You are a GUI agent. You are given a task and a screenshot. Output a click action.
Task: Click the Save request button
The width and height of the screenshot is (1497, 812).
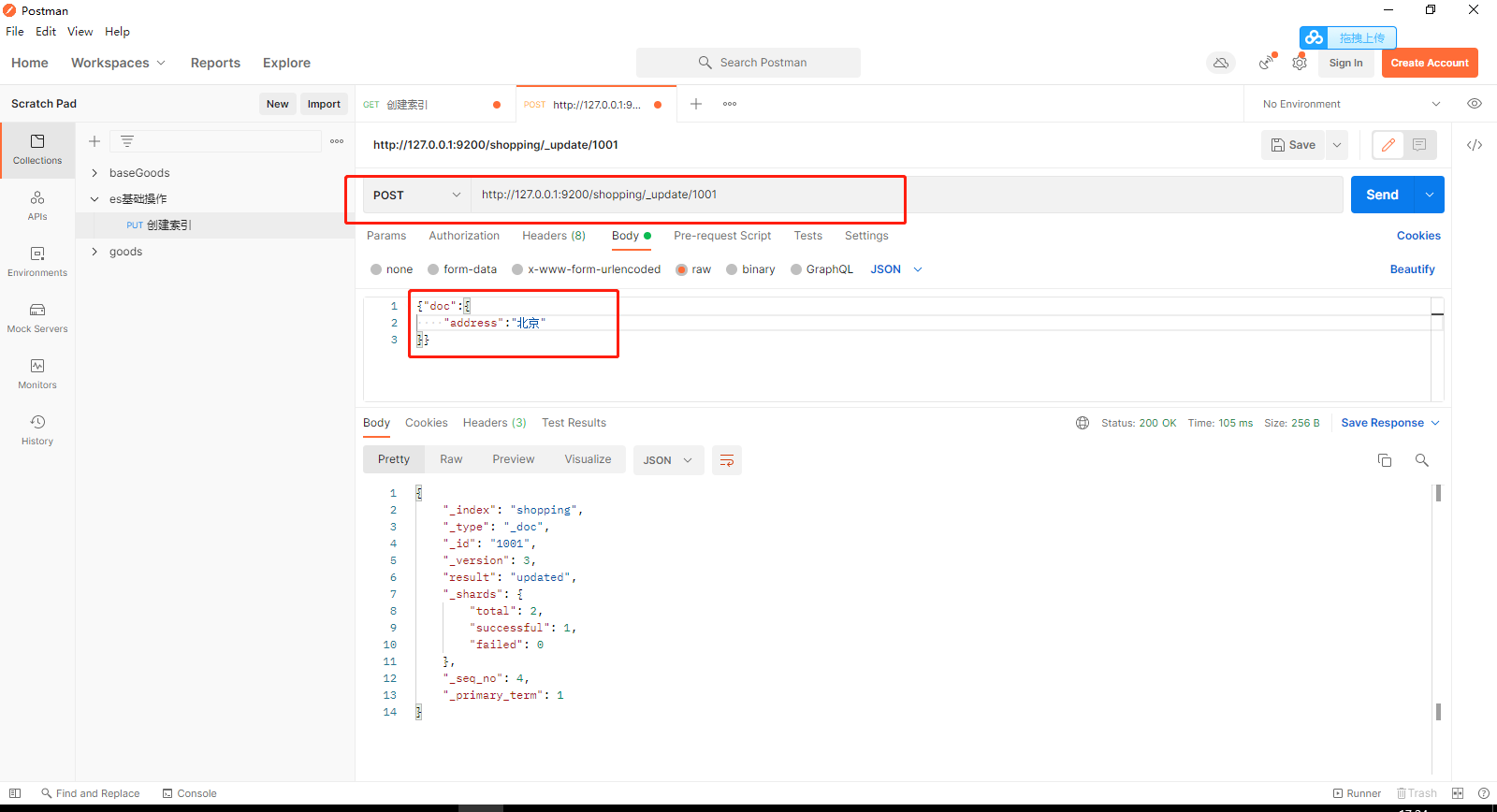point(1293,145)
